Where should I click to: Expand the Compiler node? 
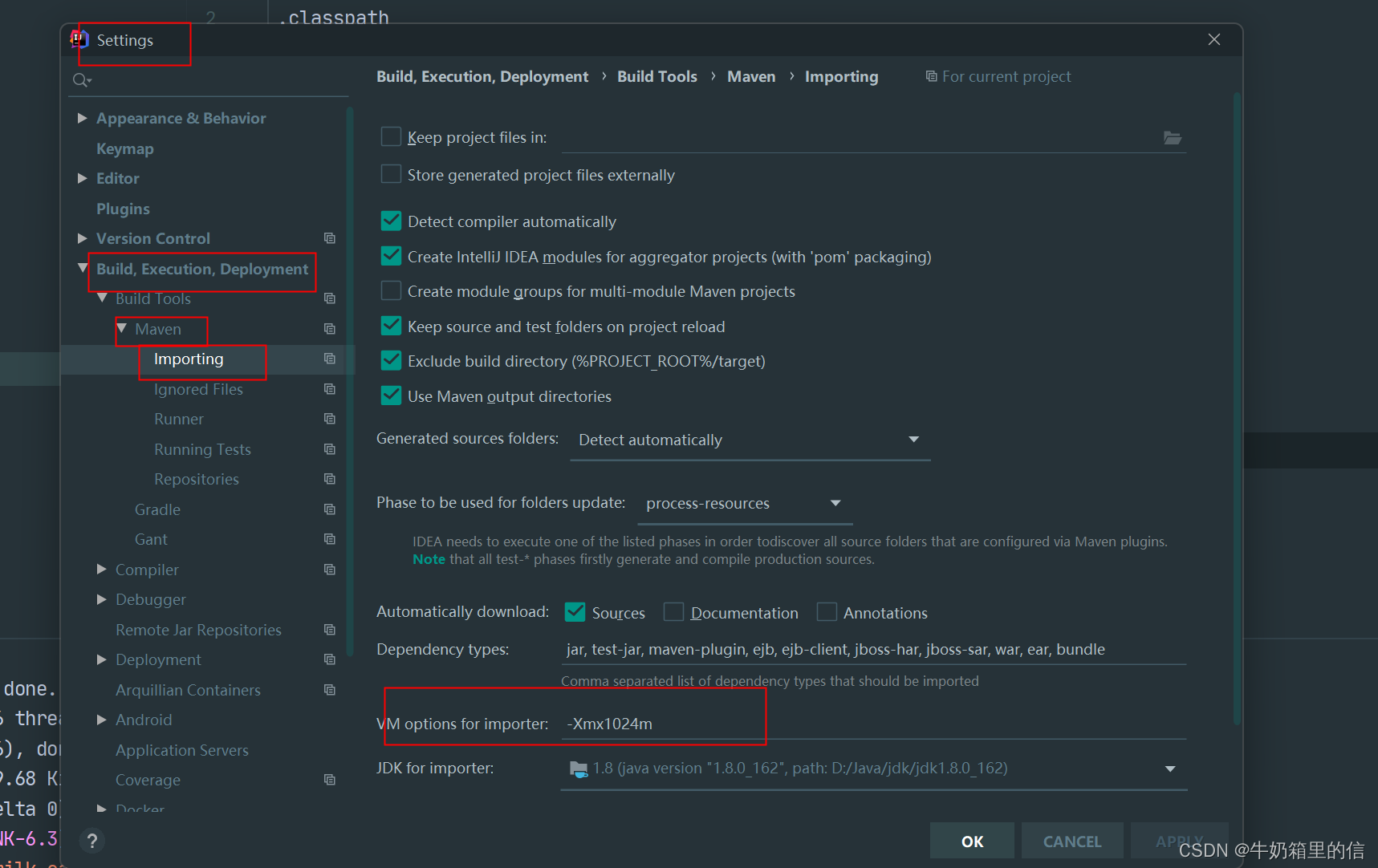(101, 569)
